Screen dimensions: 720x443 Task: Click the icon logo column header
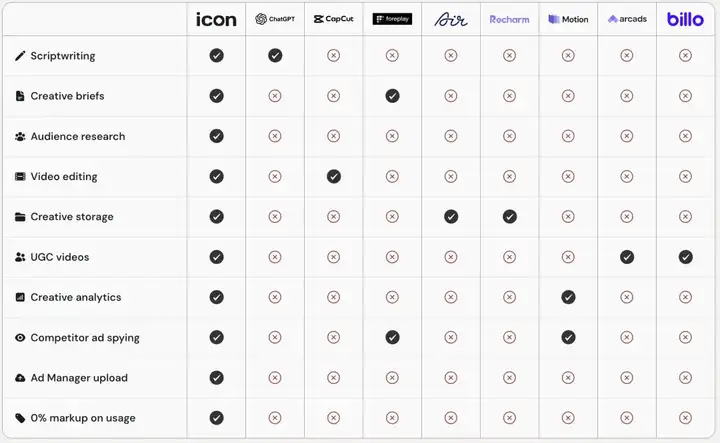(216, 19)
